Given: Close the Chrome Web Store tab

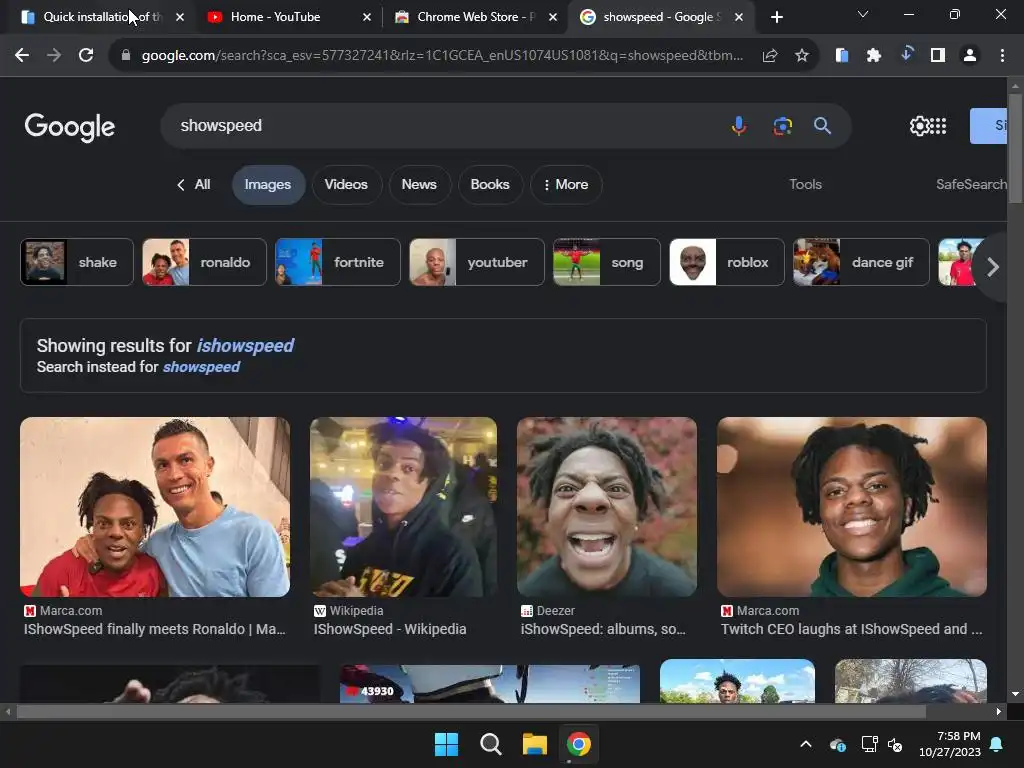Looking at the screenshot, I should pyautogui.click(x=553, y=17).
